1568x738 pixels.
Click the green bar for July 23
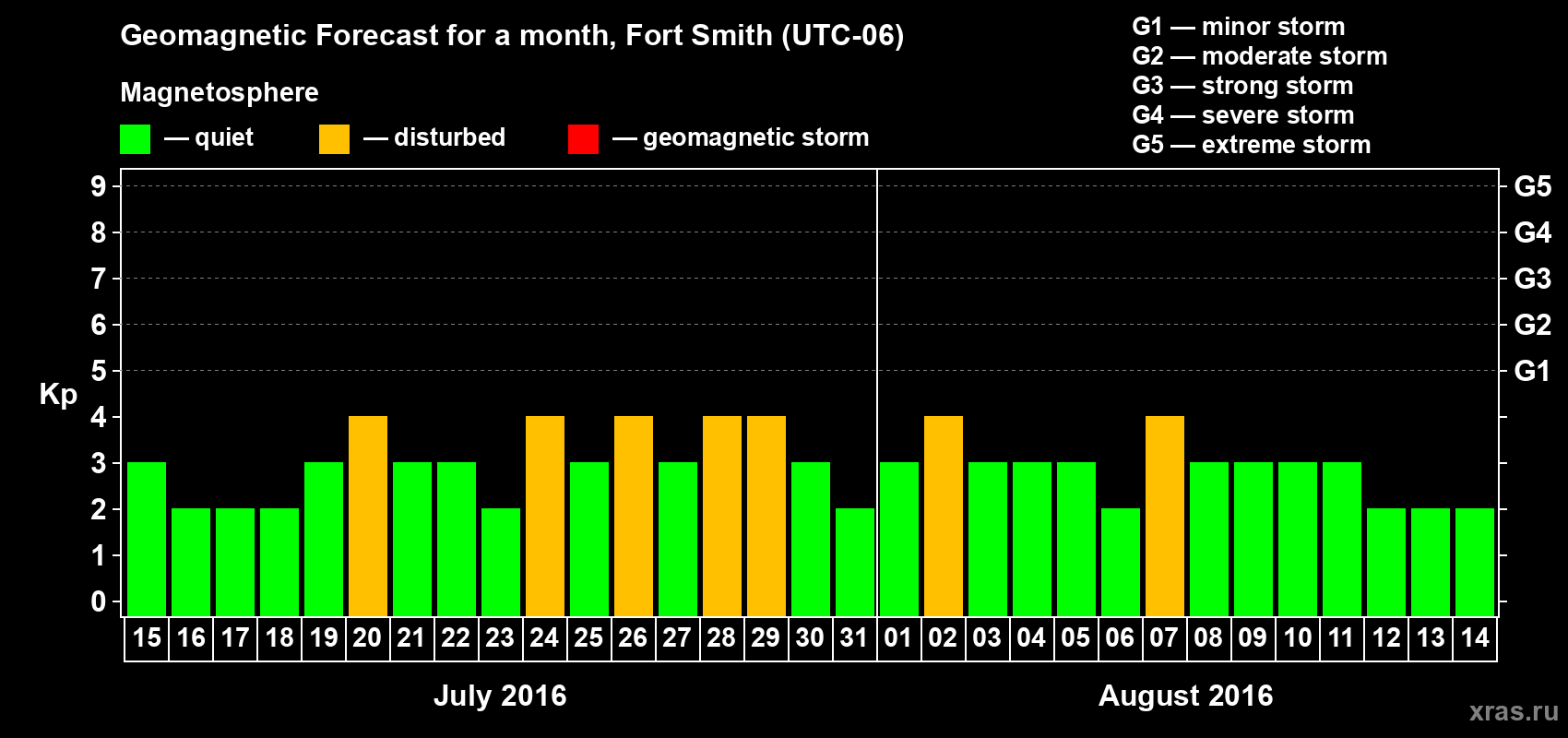click(x=501, y=562)
